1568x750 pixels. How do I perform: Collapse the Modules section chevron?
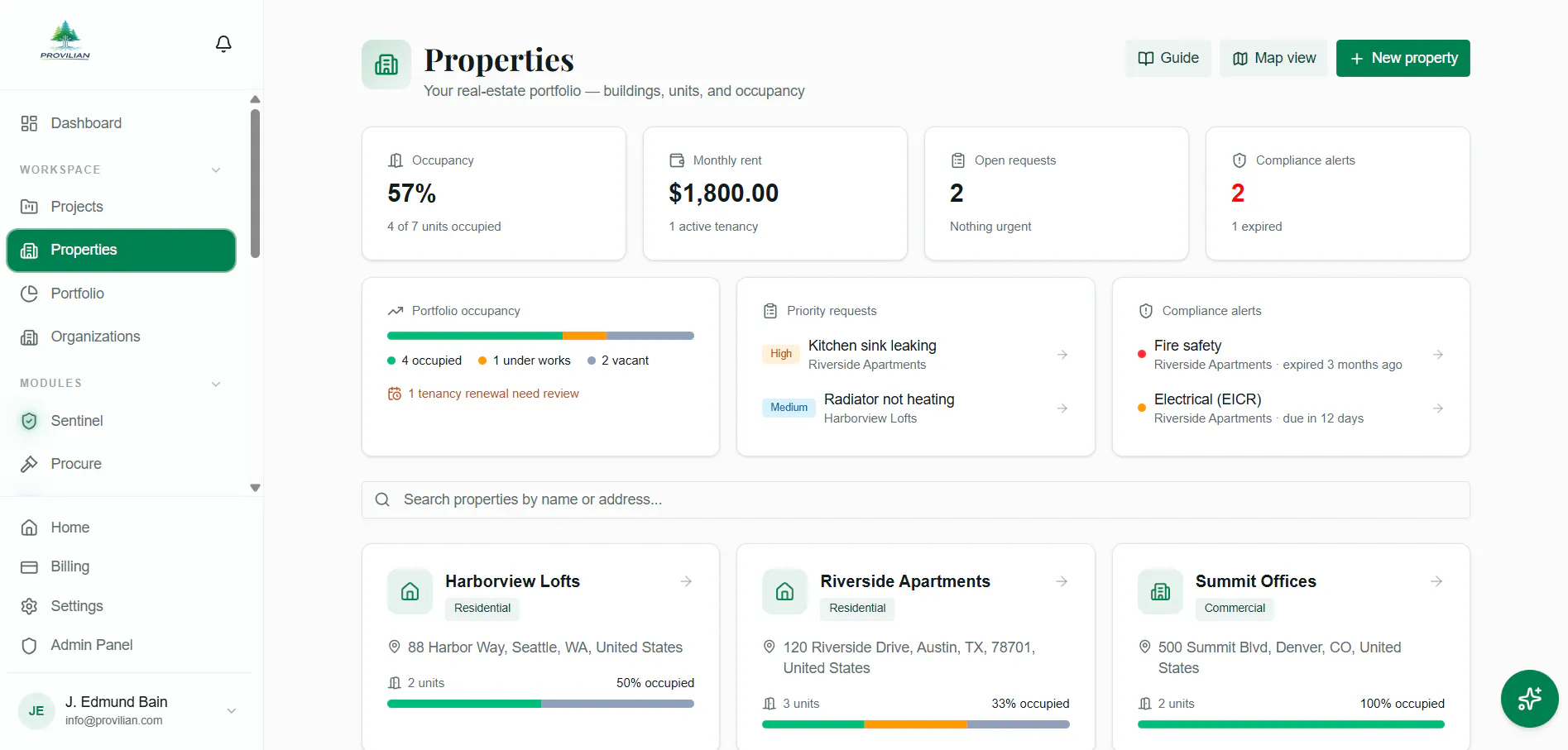[216, 384]
